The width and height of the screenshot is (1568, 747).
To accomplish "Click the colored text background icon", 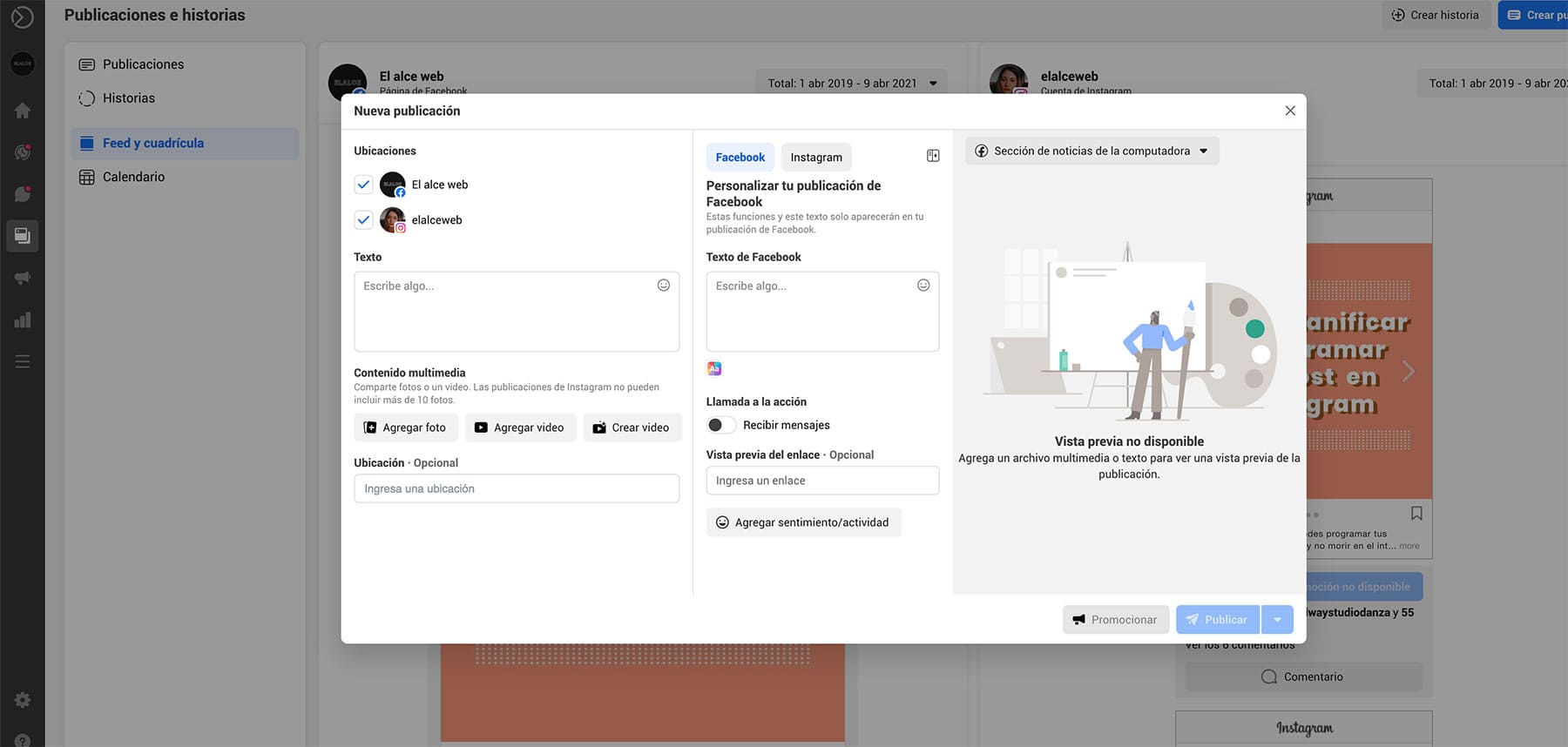I will point(714,368).
